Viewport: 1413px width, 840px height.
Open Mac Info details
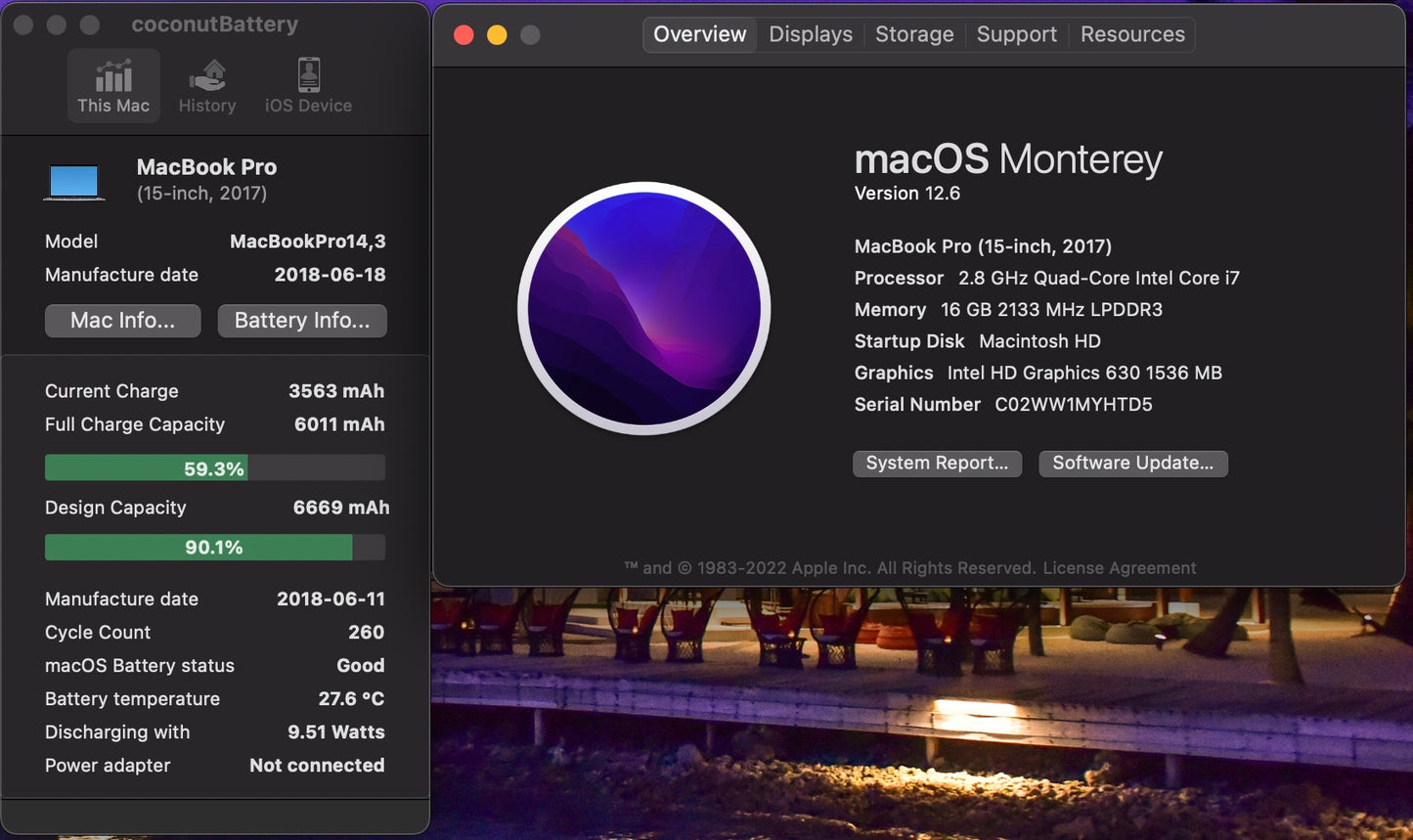tap(122, 321)
